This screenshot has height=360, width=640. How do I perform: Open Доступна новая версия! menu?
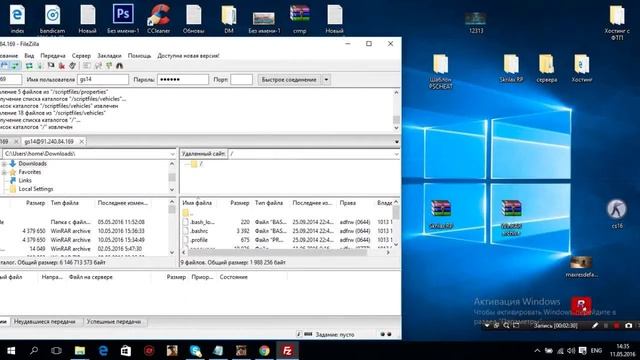pyautogui.click(x=188, y=56)
